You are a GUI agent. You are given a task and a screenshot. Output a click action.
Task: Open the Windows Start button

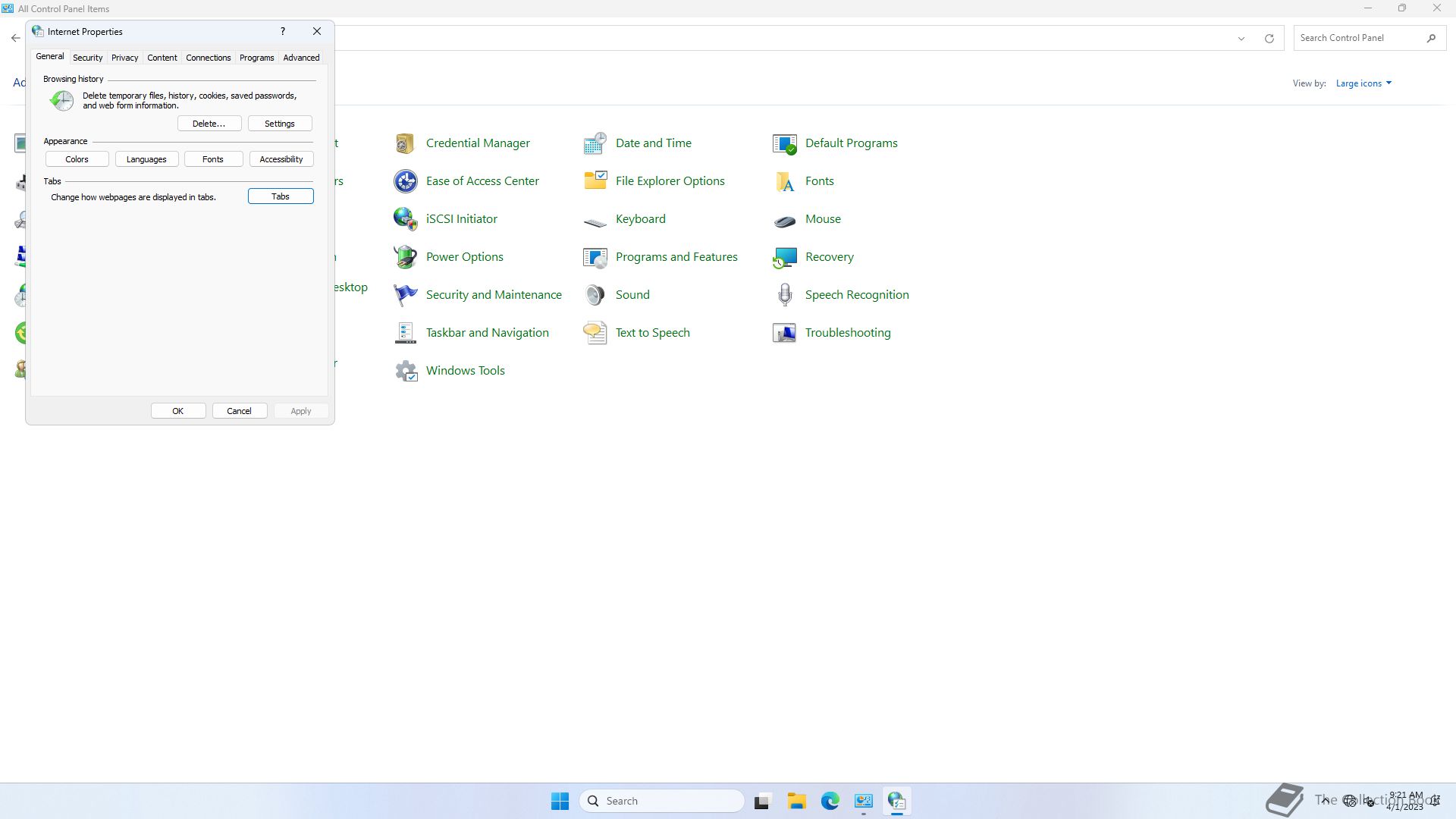pyautogui.click(x=560, y=801)
